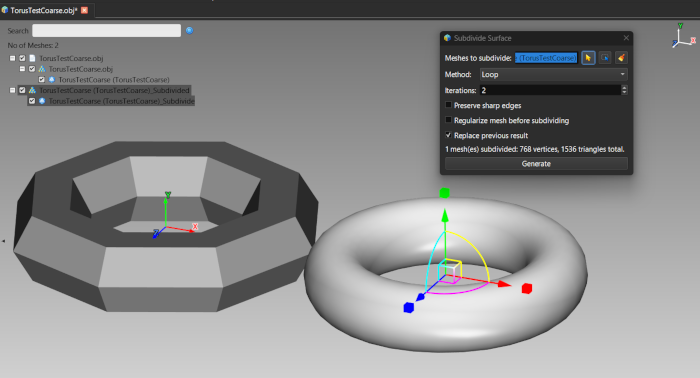Click the pick-mesh arrow icon in Subdivide Surface

click(588, 58)
